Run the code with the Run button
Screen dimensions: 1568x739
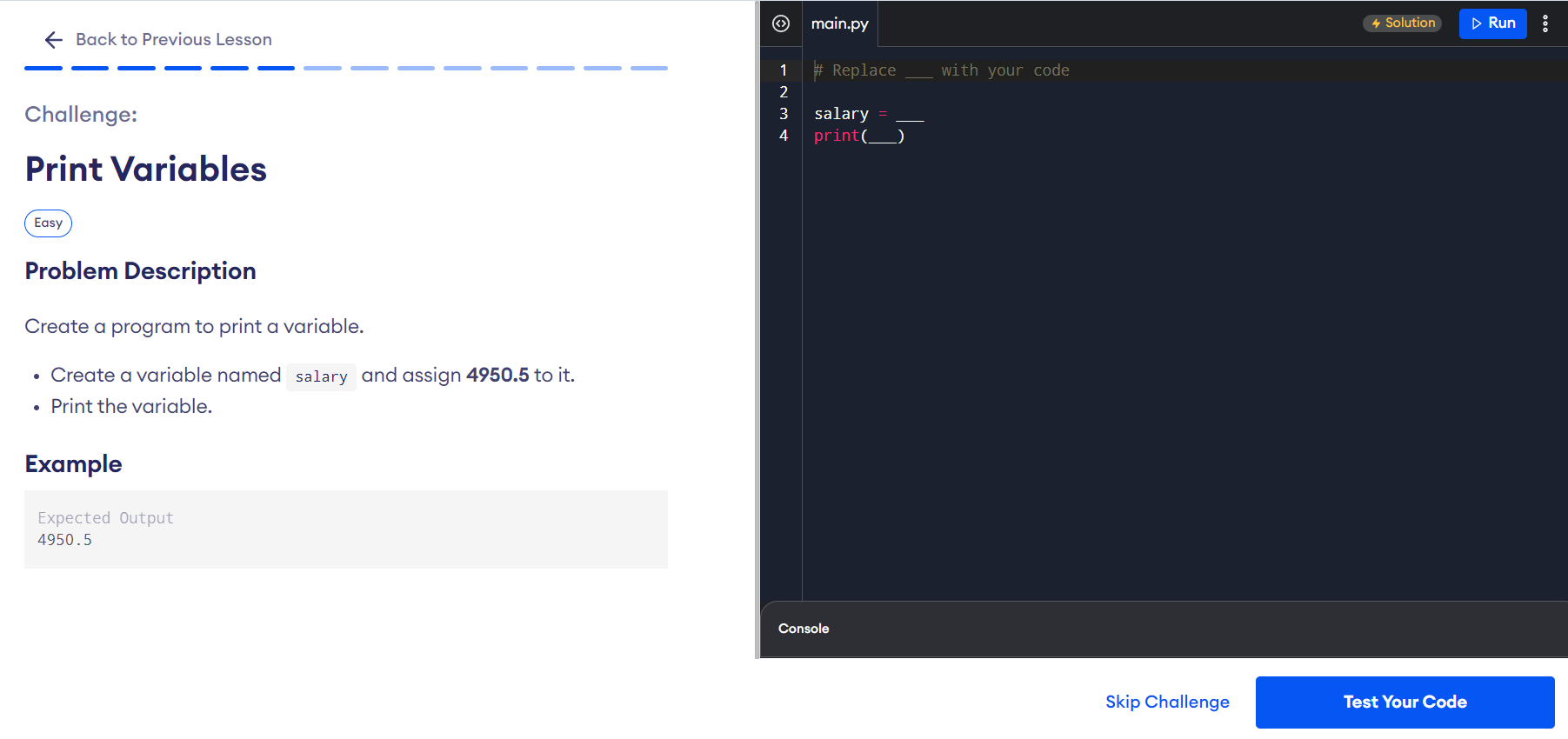(x=1492, y=23)
